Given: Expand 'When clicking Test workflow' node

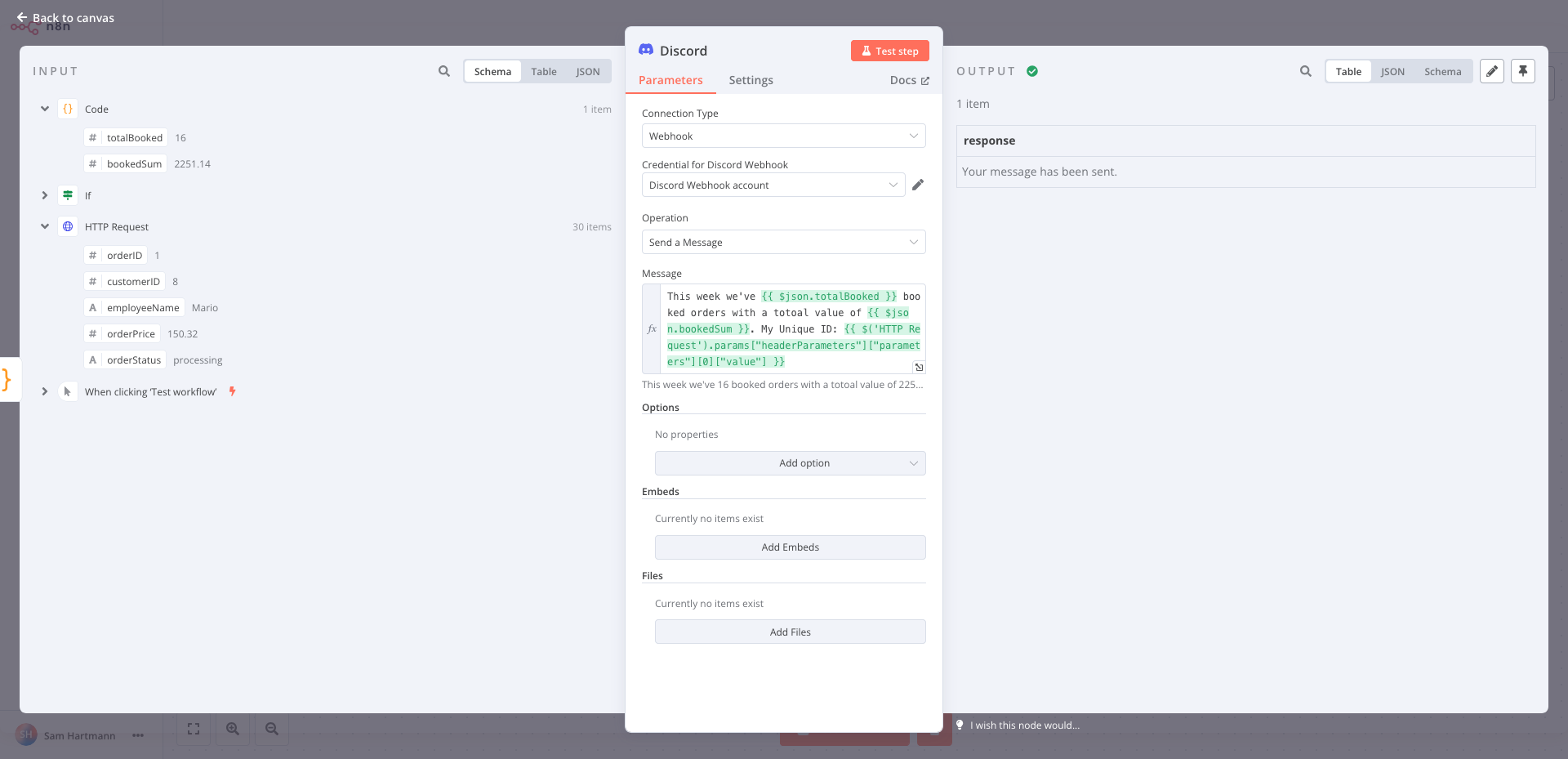Looking at the screenshot, I should click(45, 391).
